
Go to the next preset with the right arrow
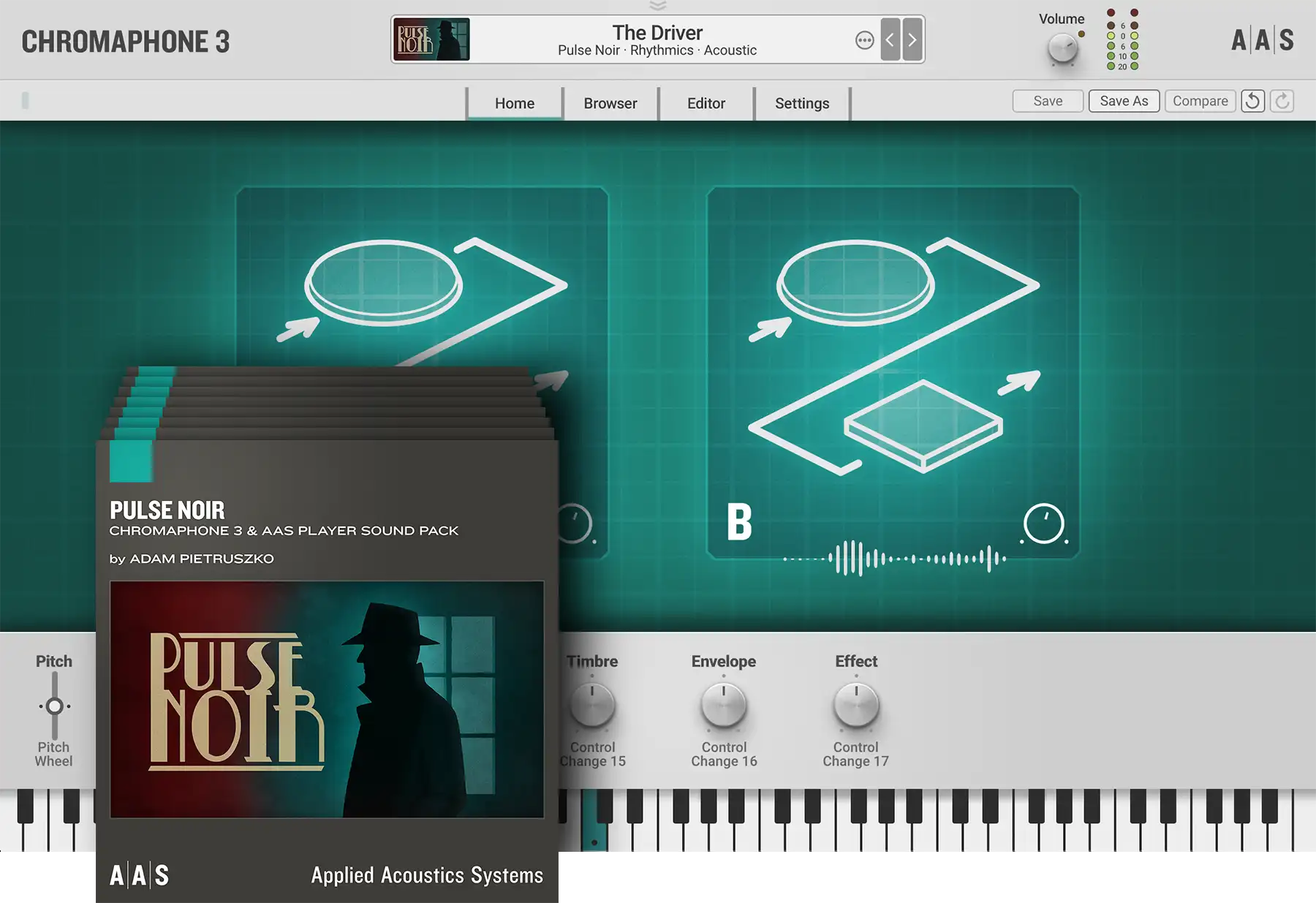point(911,40)
